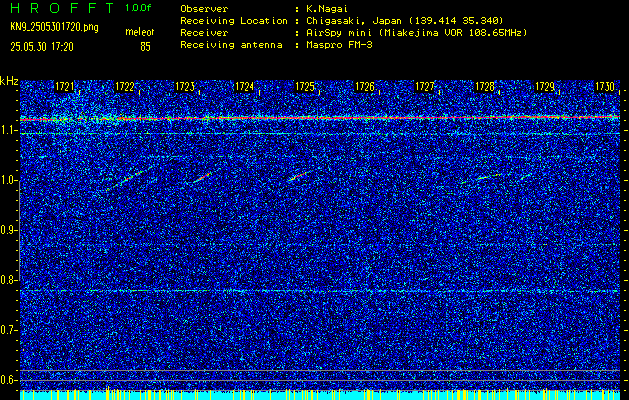
Task: Click the Receiving antenna field label
Action: (x=231, y=45)
